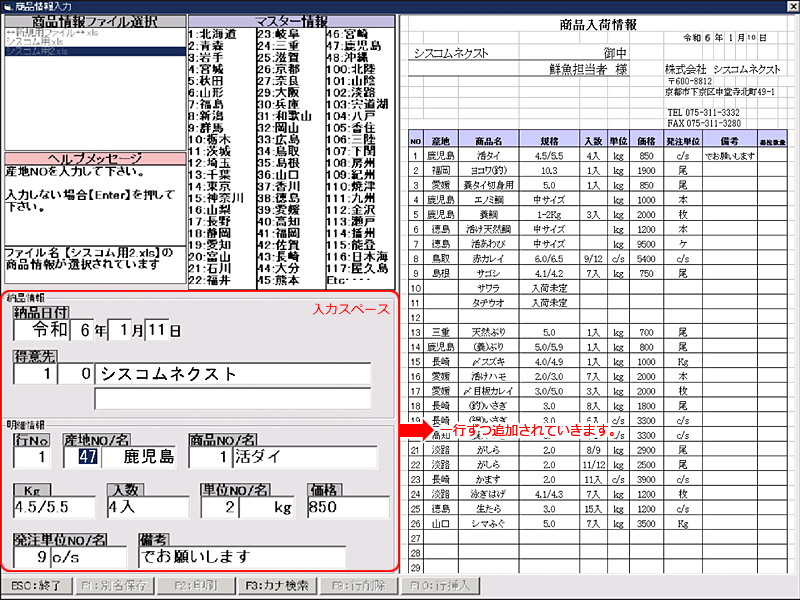Click the 備考 remarks field
This screenshot has width=800, height=600.
[x=240, y=556]
